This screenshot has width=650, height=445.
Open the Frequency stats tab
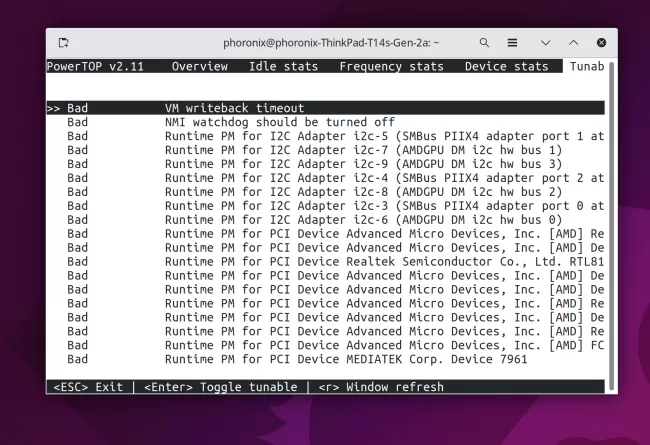[x=391, y=66]
